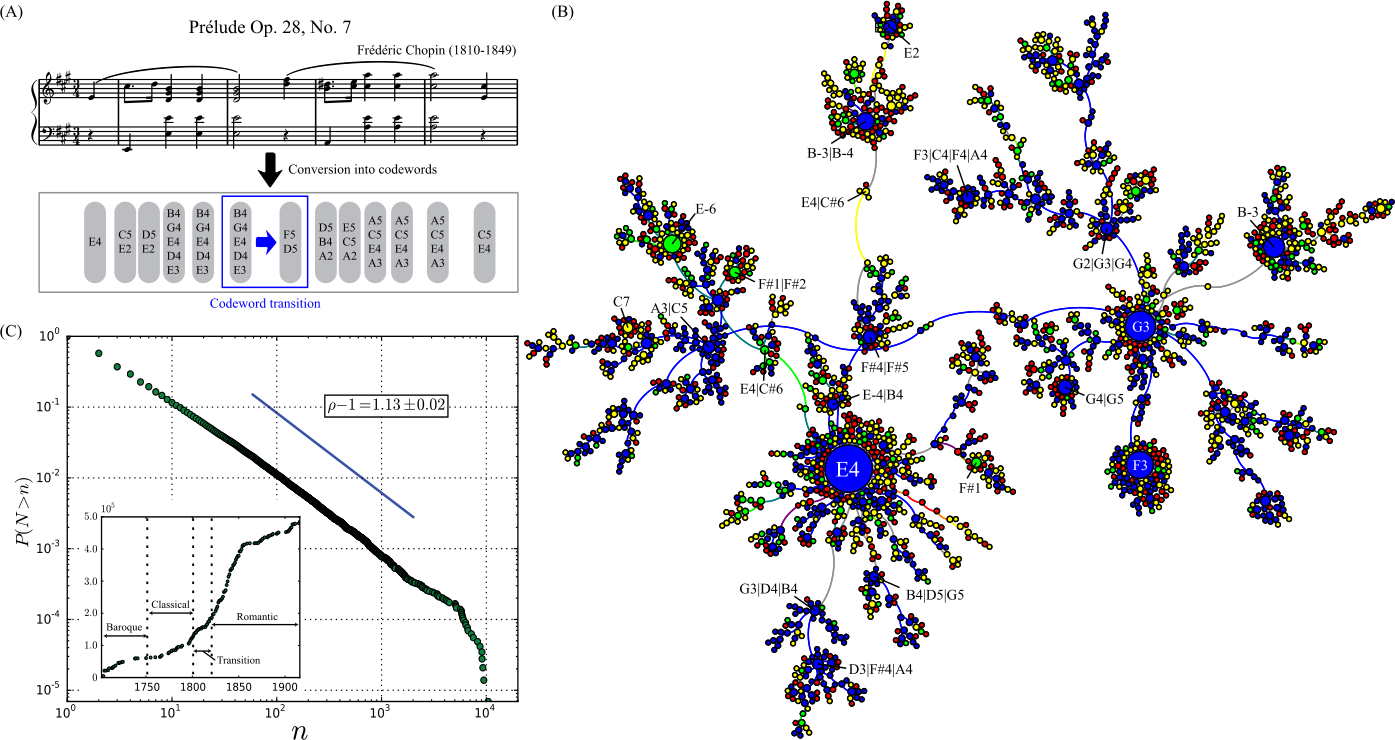Select the 'Codeword transition' blue caption
The width and height of the screenshot is (1395, 740).
[x=265, y=303]
